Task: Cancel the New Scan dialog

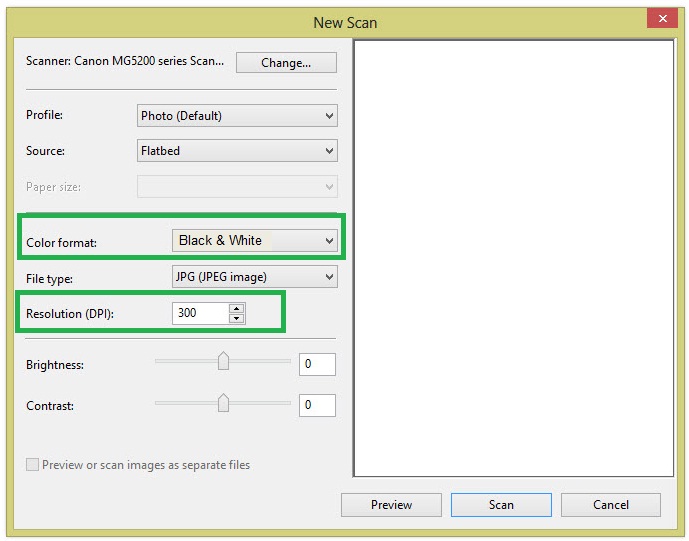Action: [x=610, y=505]
